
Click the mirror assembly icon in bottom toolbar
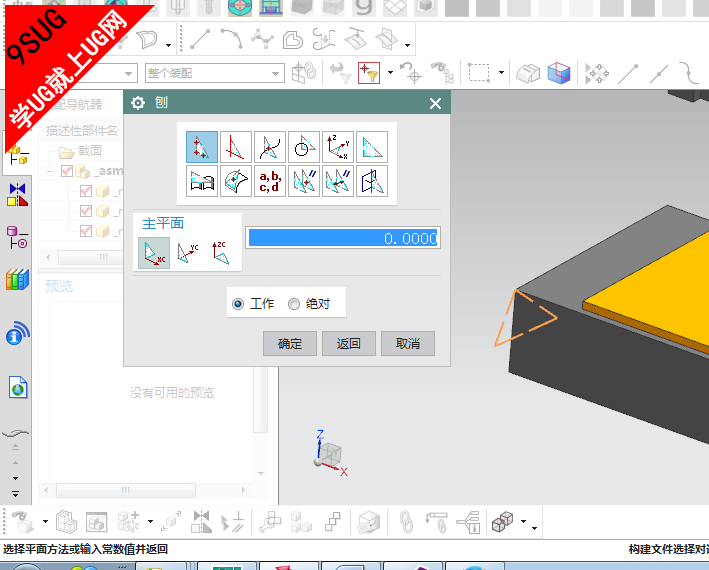201,522
